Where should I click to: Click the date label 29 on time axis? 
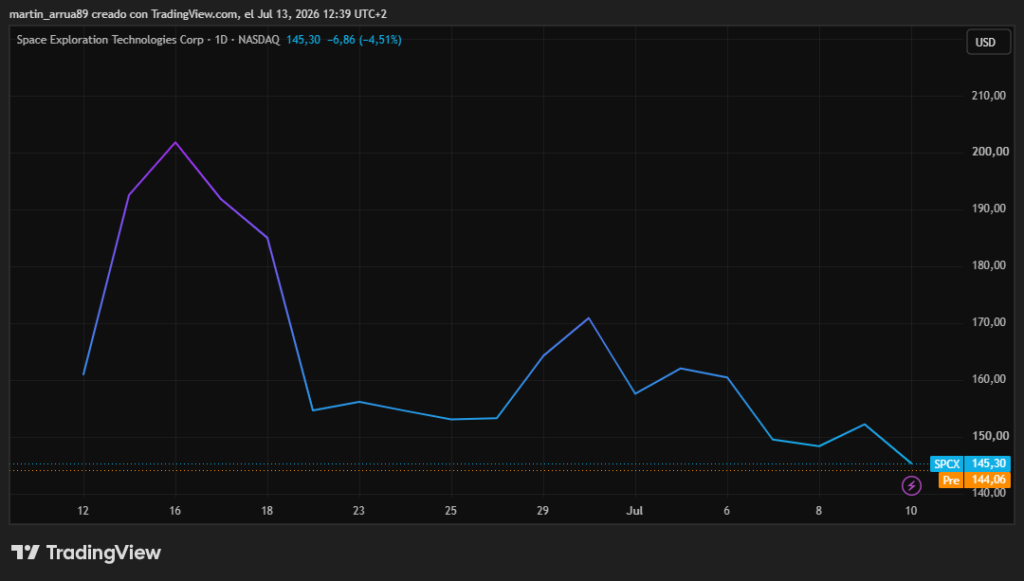(543, 510)
